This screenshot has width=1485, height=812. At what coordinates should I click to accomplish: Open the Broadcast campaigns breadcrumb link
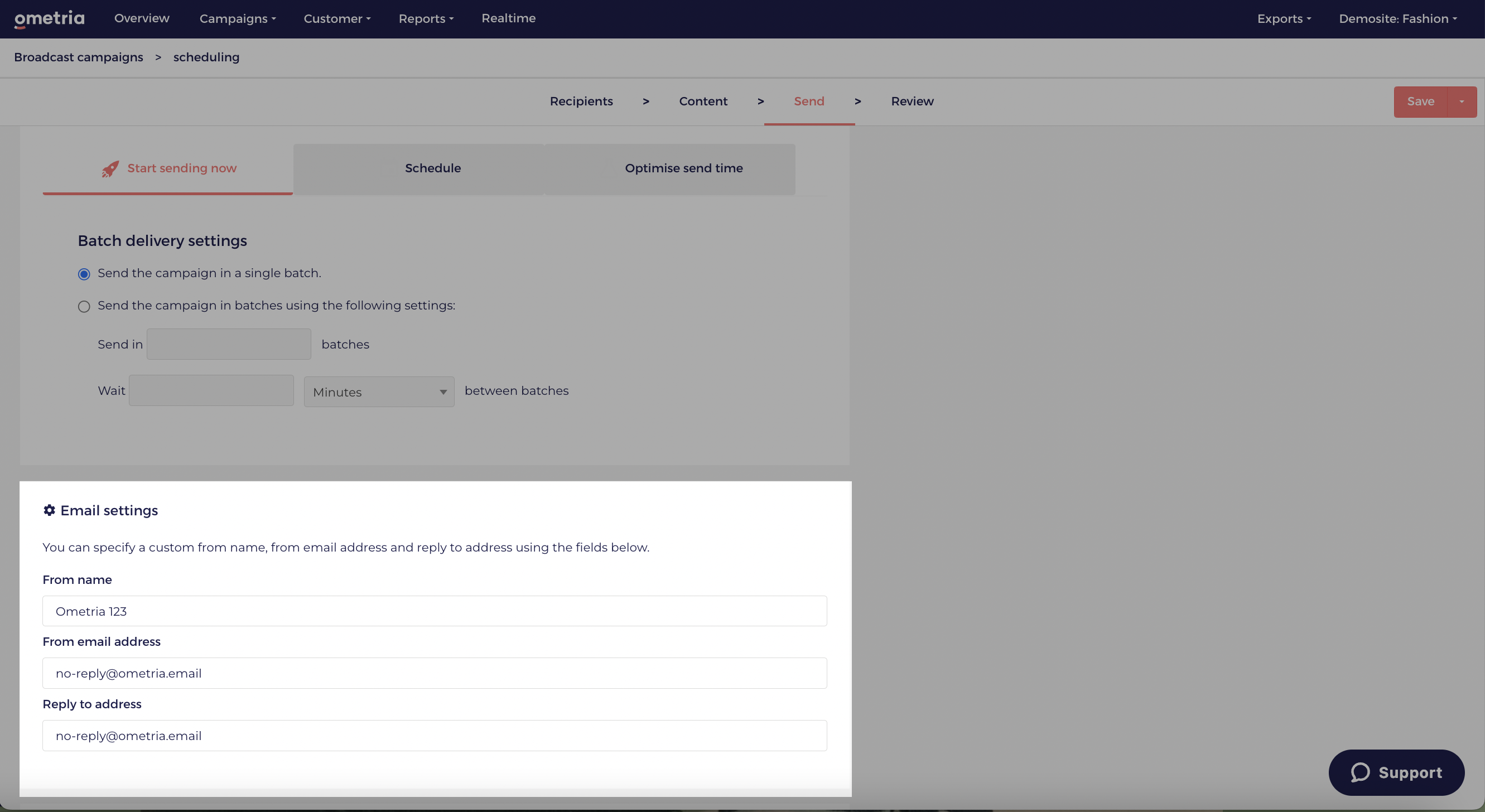pyautogui.click(x=78, y=57)
